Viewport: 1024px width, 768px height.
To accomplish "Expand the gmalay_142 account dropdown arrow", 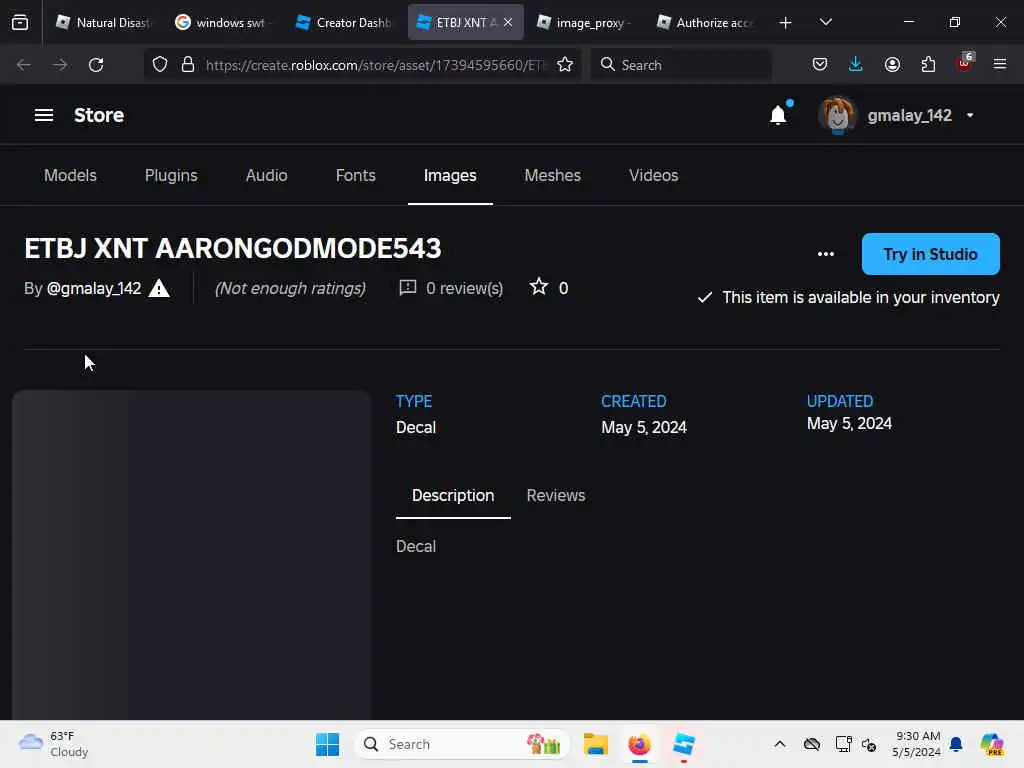I will click(970, 116).
